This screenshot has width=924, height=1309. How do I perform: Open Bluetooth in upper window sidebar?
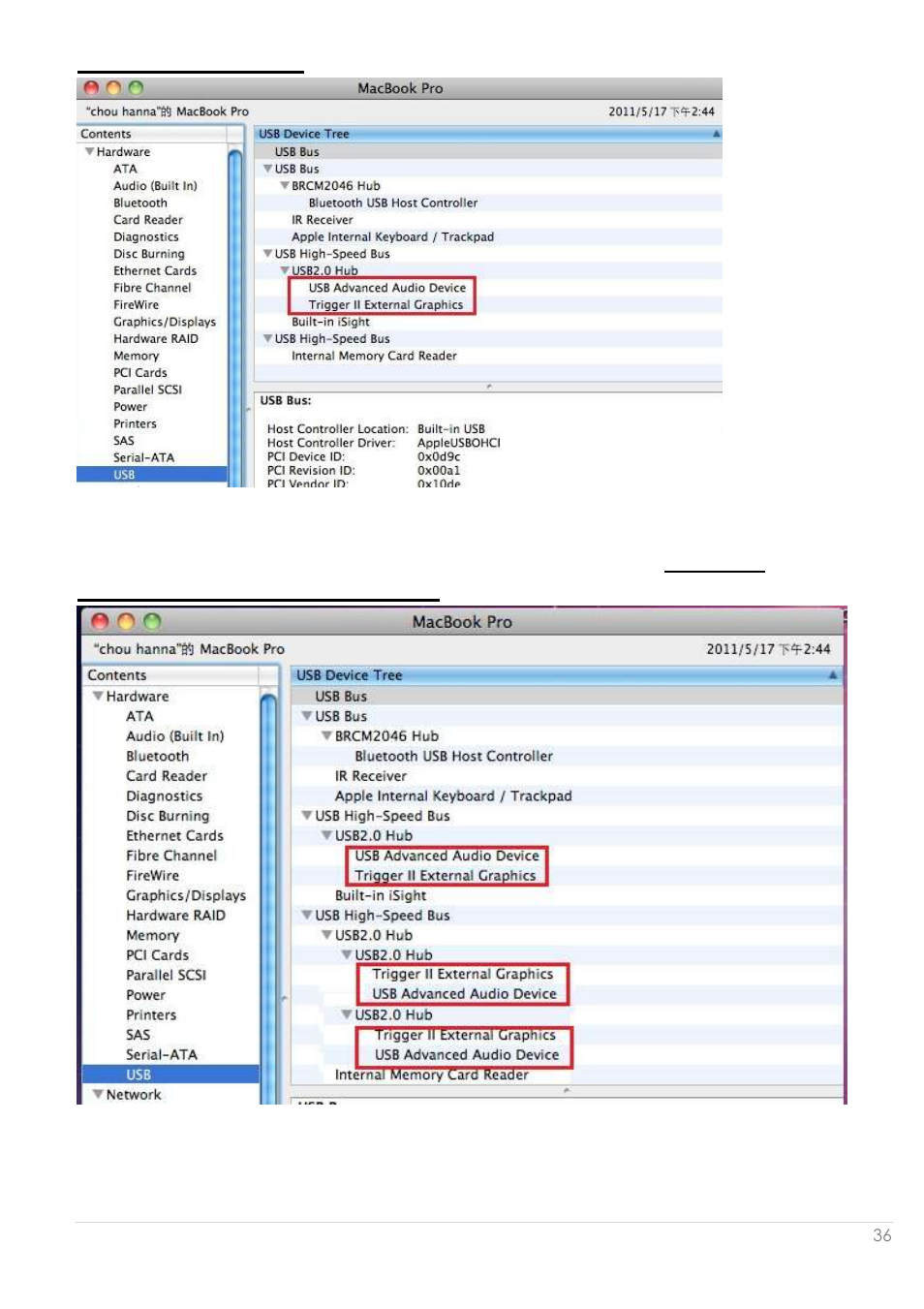(140, 203)
